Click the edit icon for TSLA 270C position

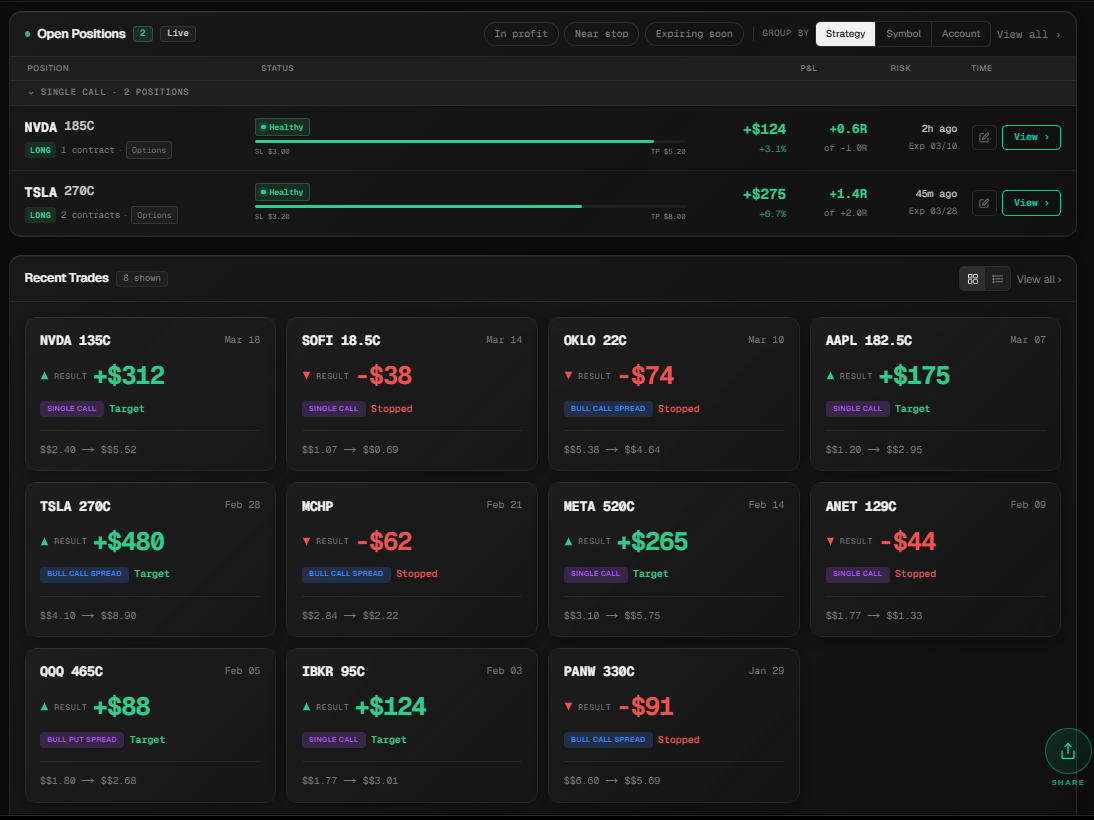[x=984, y=203]
